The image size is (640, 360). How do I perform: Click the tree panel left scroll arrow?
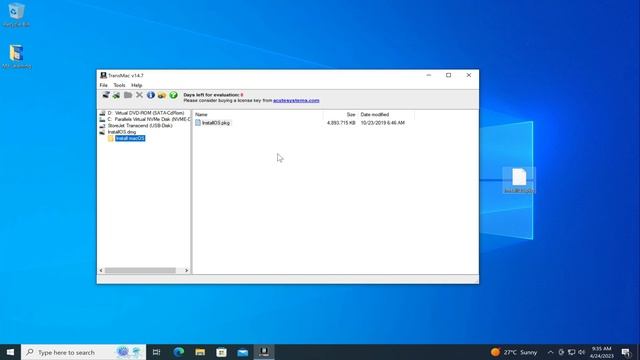tap(101, 270)
